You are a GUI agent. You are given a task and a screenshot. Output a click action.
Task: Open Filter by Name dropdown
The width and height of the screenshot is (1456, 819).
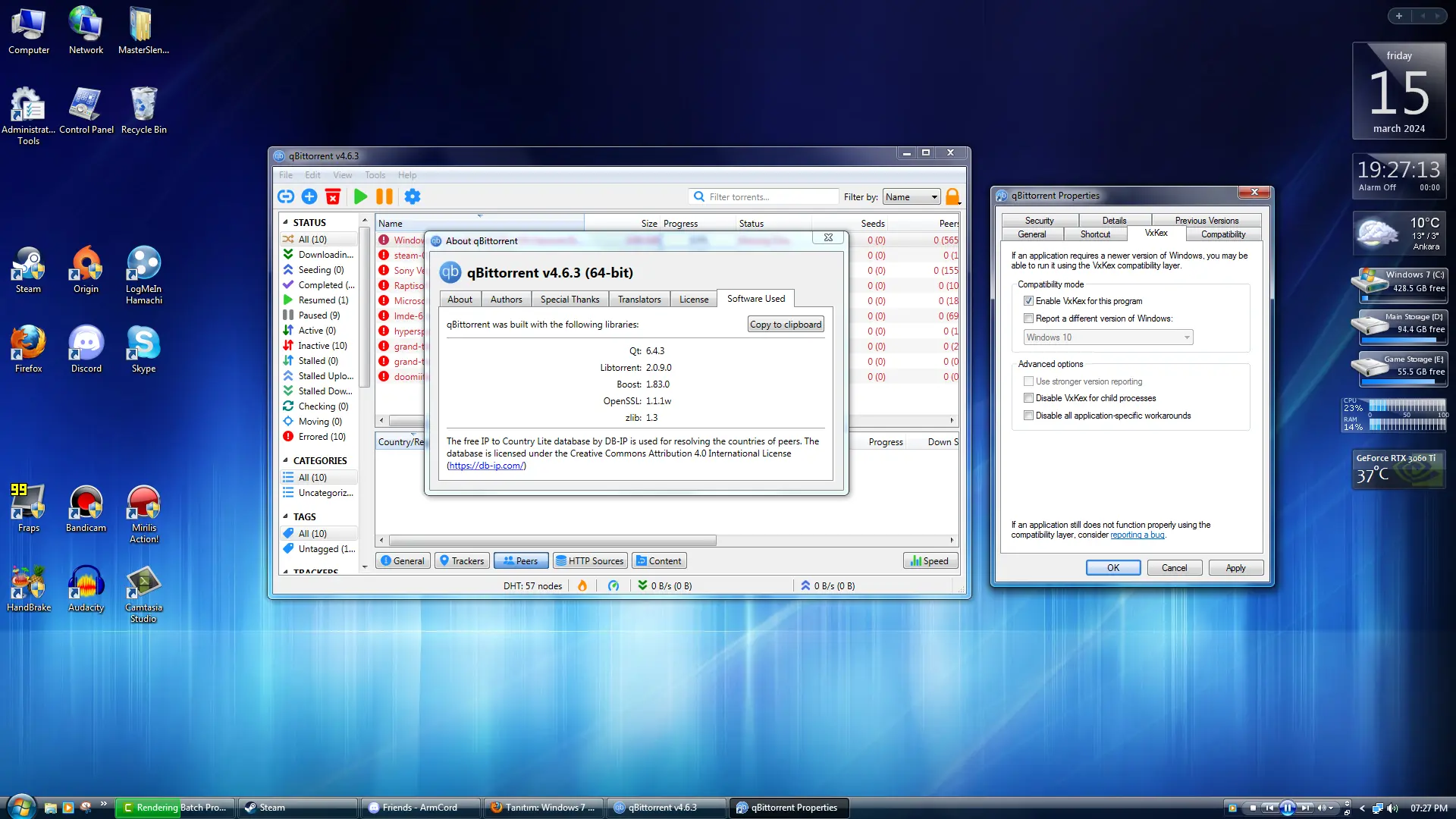(912, 197)
